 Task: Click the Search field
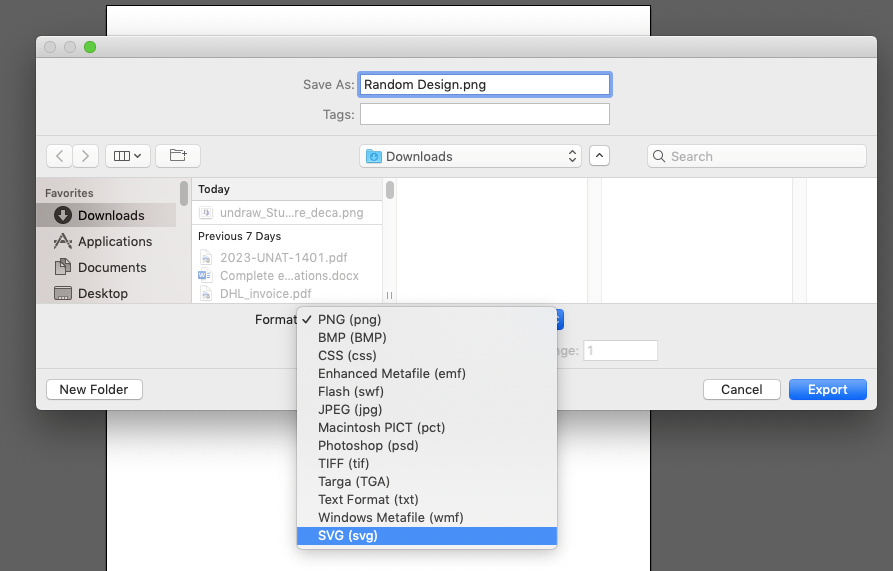click(x=757, y=156)
